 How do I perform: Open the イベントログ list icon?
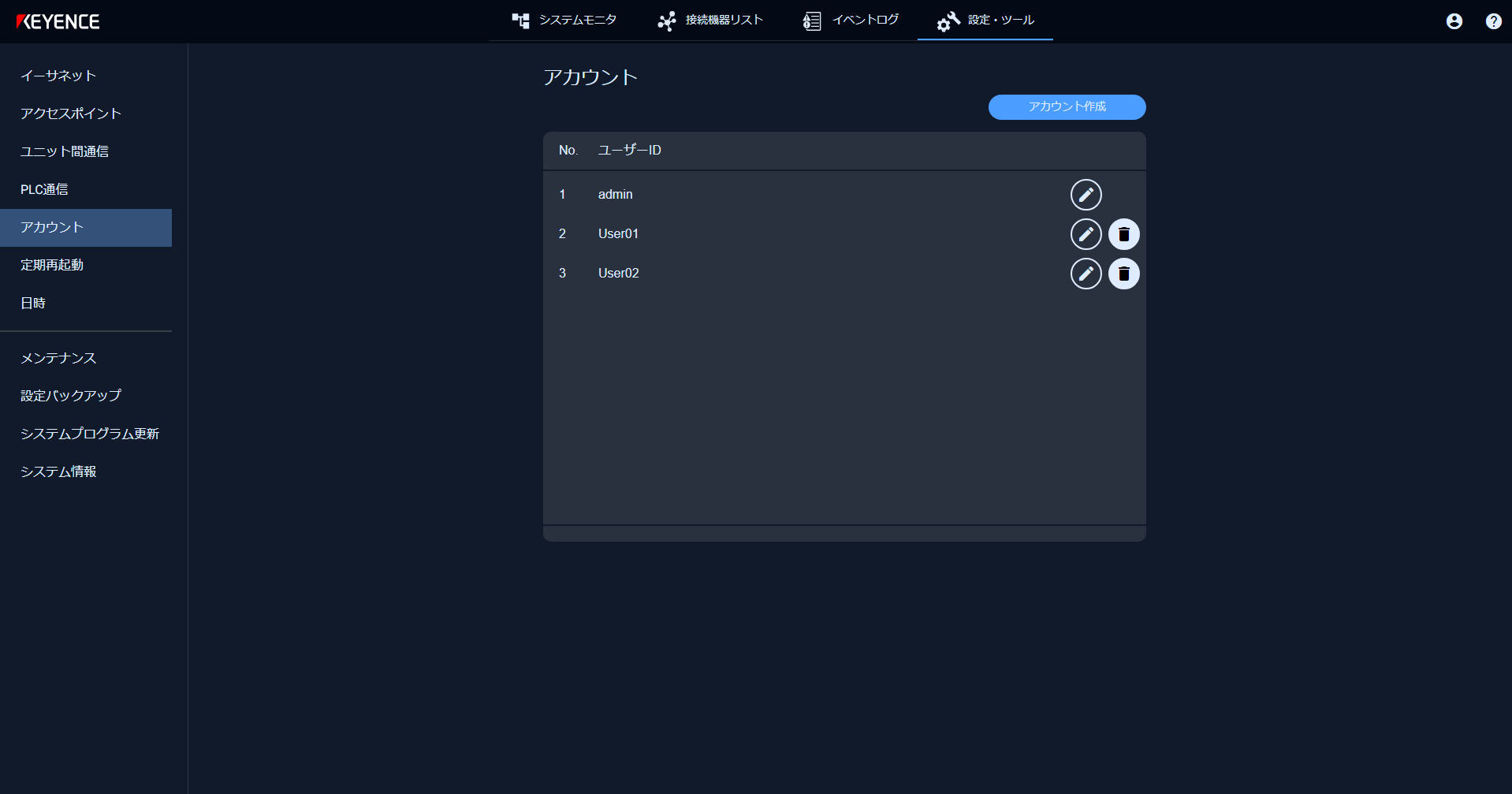[810, 21]
